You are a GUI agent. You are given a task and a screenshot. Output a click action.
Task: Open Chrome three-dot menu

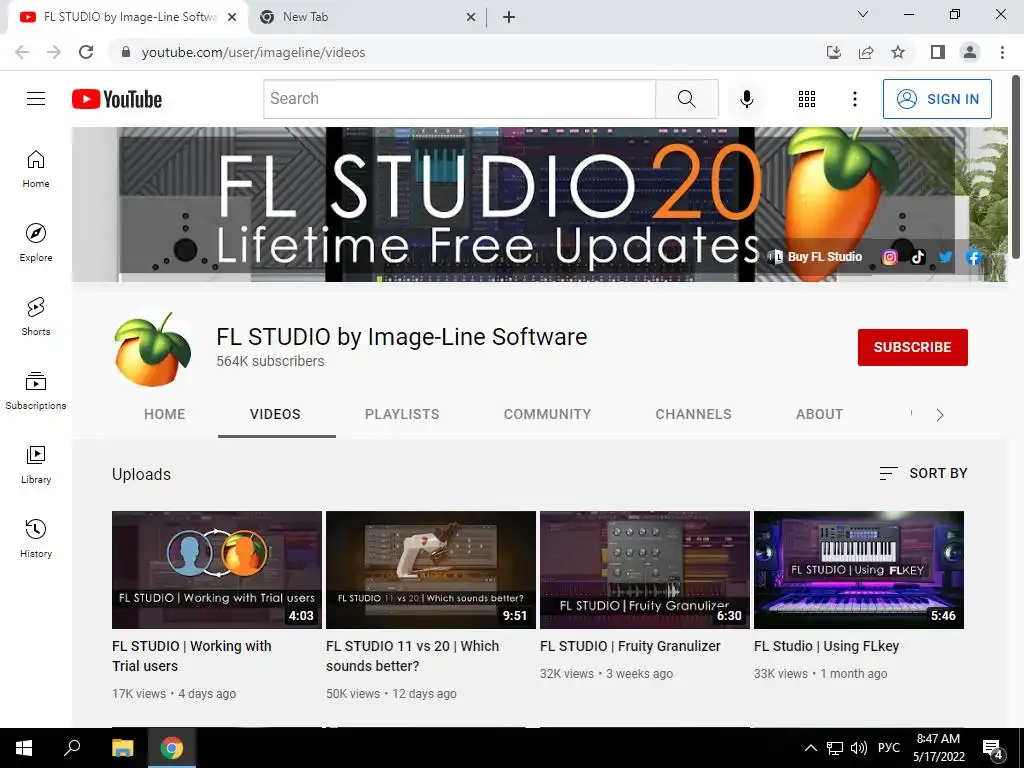pyautogui.click(x=1002, y=52)
